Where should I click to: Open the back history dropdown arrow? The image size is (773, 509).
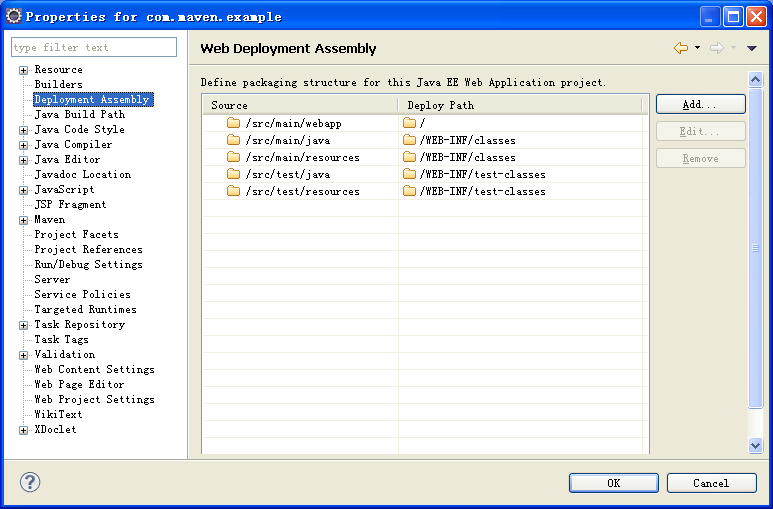697,48
